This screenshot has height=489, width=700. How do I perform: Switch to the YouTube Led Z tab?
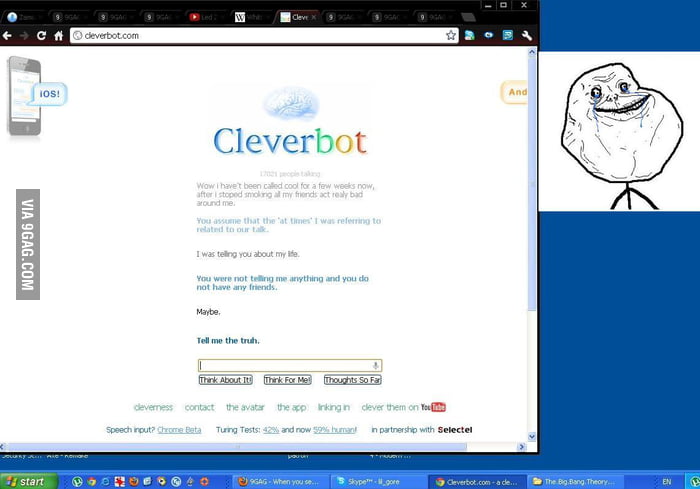tap(205, 17)
